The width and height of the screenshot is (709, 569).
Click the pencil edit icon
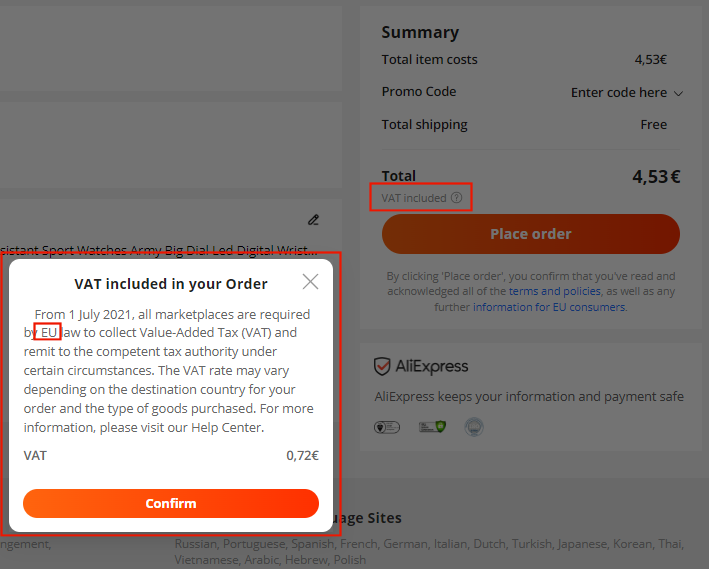313,220
